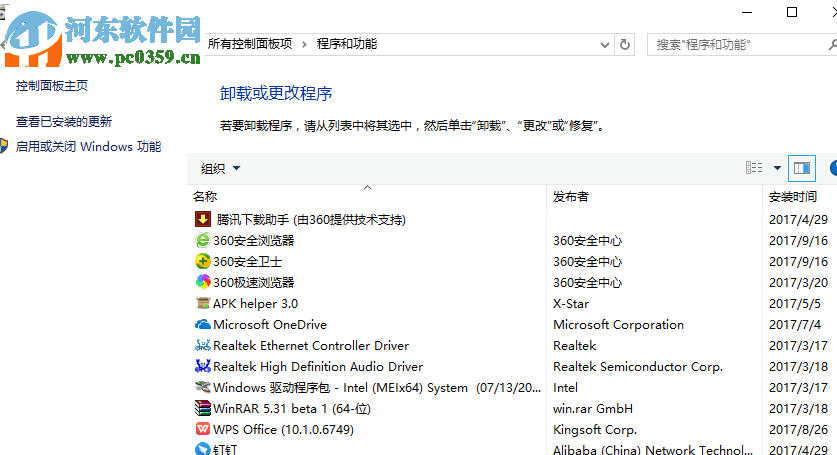Go to 所有控制面板项 in breadcrumb
Image resolution: width=837 pixels, height=455 pixels.
tap(250, 44)
